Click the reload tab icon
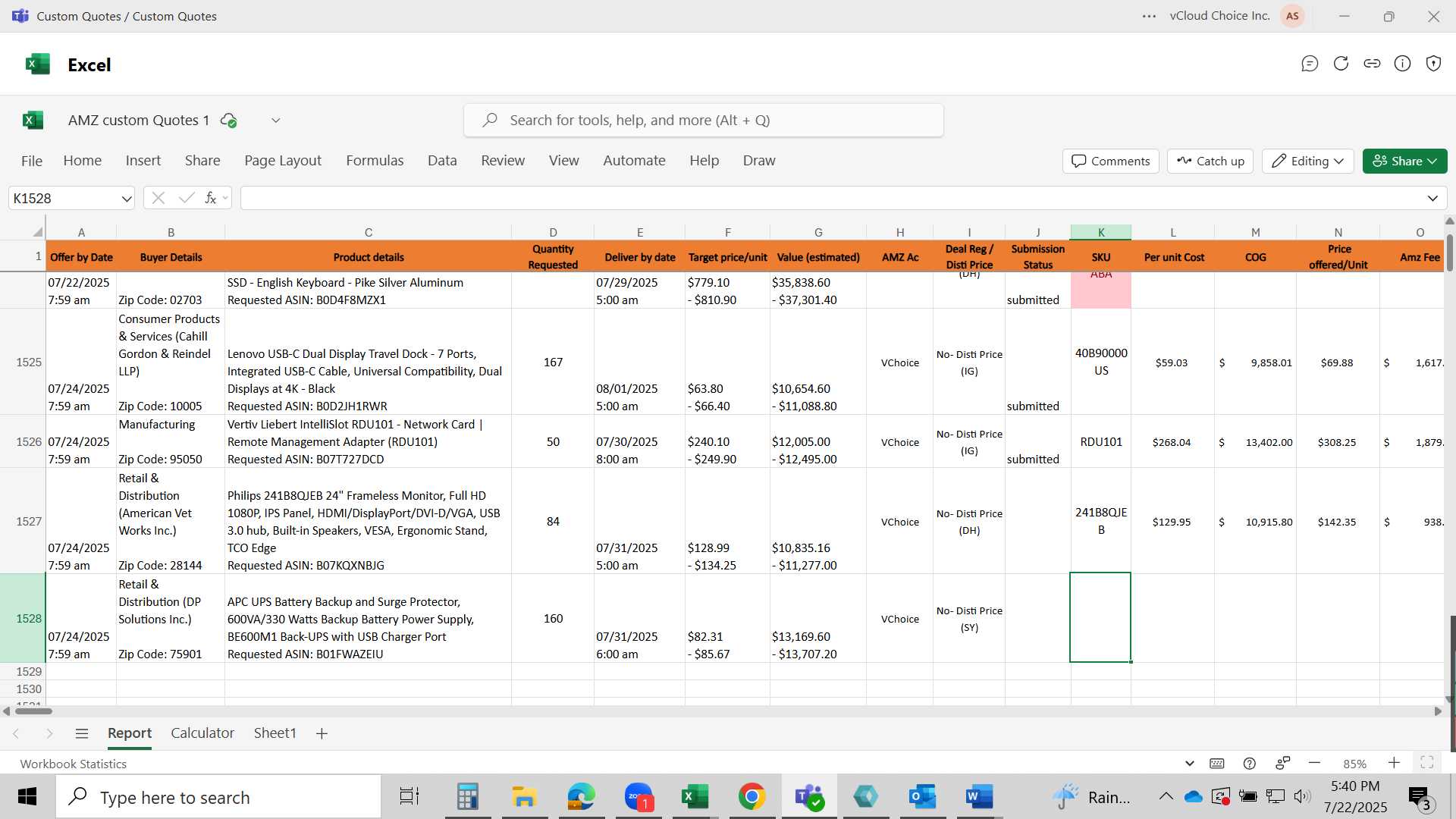This screenshot has width=1456, height=819. coord(1341,64)
